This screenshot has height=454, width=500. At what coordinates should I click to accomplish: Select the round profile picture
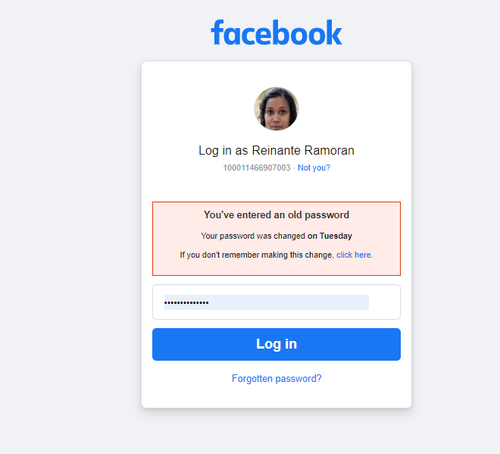(276, 109)
